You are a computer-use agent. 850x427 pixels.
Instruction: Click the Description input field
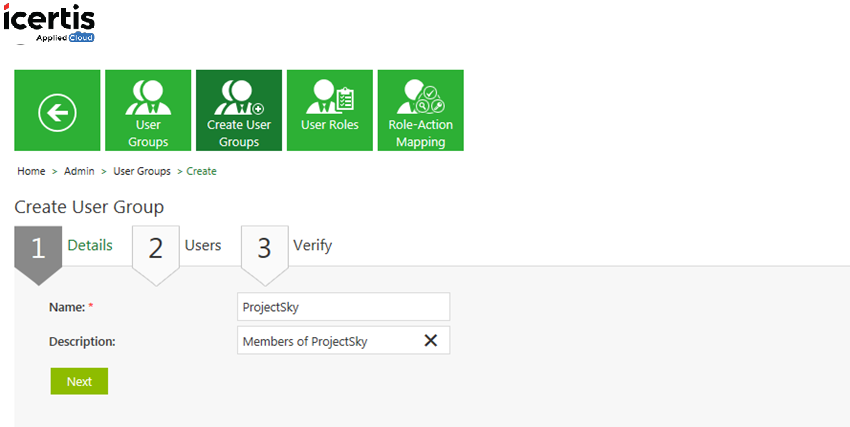click(x=344, y=340)
